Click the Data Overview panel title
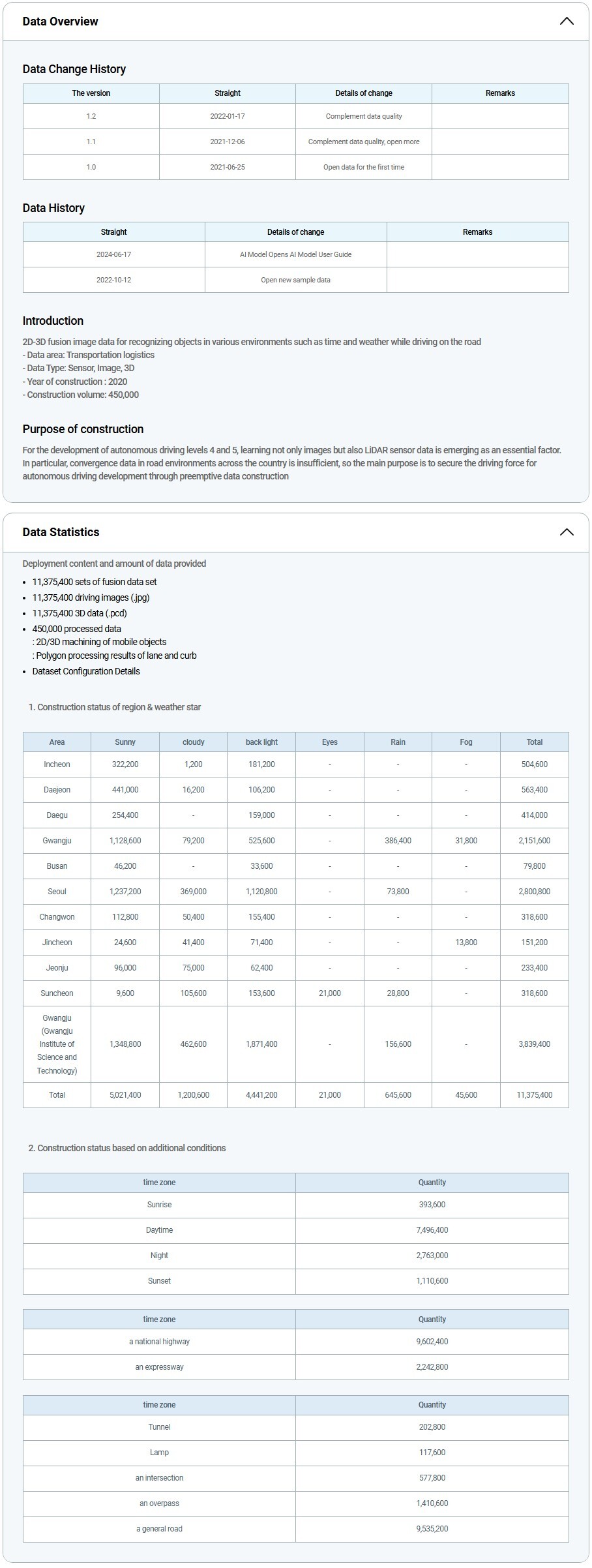 [x=60, y=22]
